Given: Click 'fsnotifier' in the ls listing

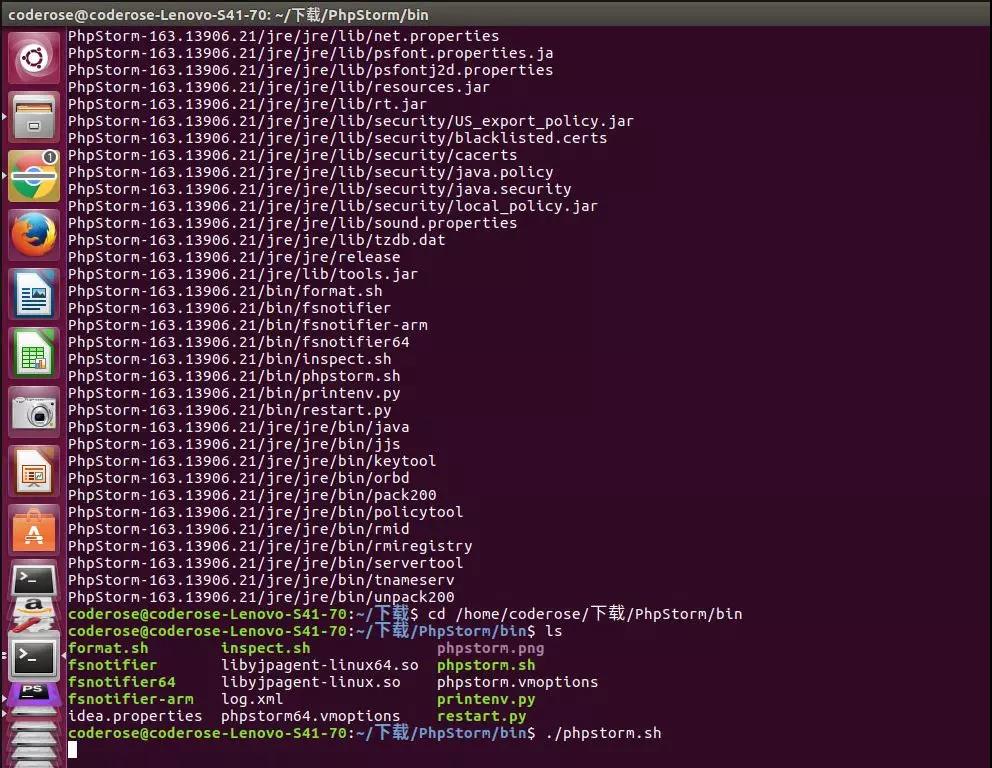Looking at the screenshot, I should point(112,665).
